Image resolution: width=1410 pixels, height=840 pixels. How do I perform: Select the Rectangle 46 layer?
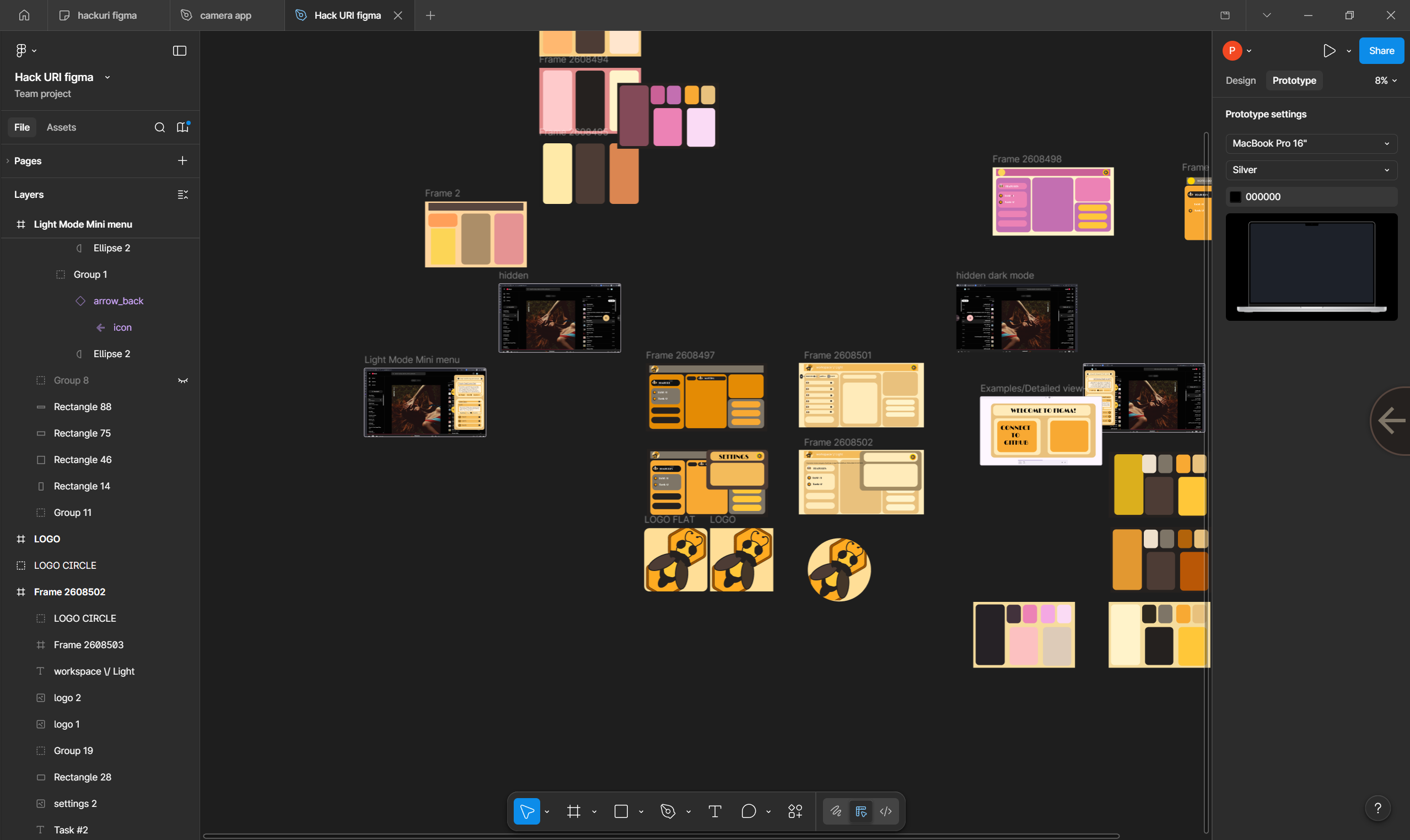pyautogui.click(x=83, y=460)
